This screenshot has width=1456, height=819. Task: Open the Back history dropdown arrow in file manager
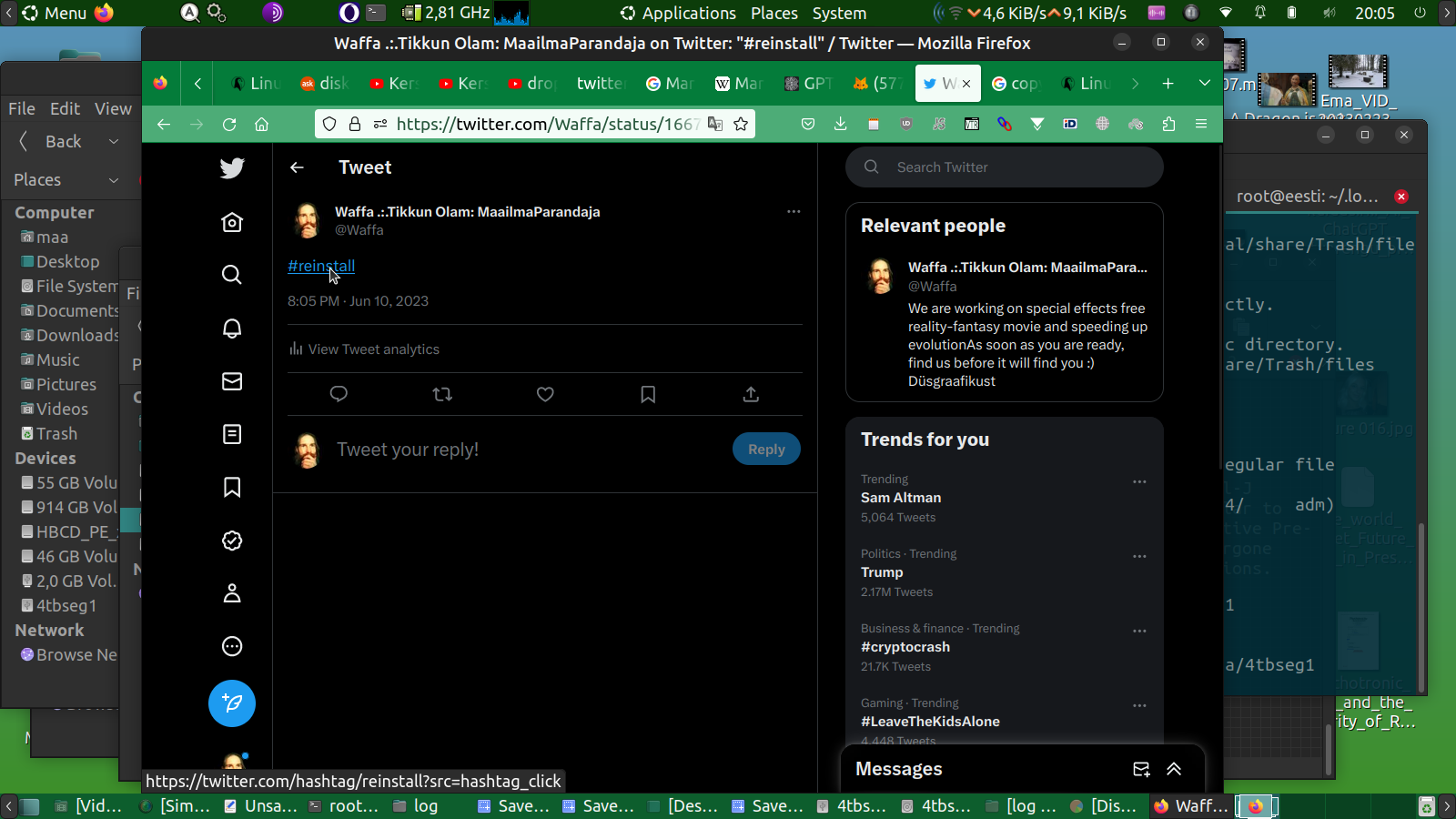(114, 141)
